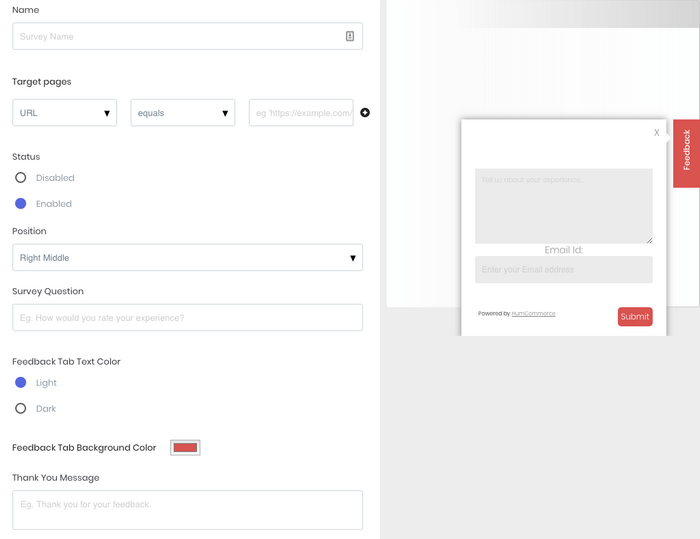700x539 pixels.
Task: Add another target page rule with plus icon
Action: tap(365, 113)
